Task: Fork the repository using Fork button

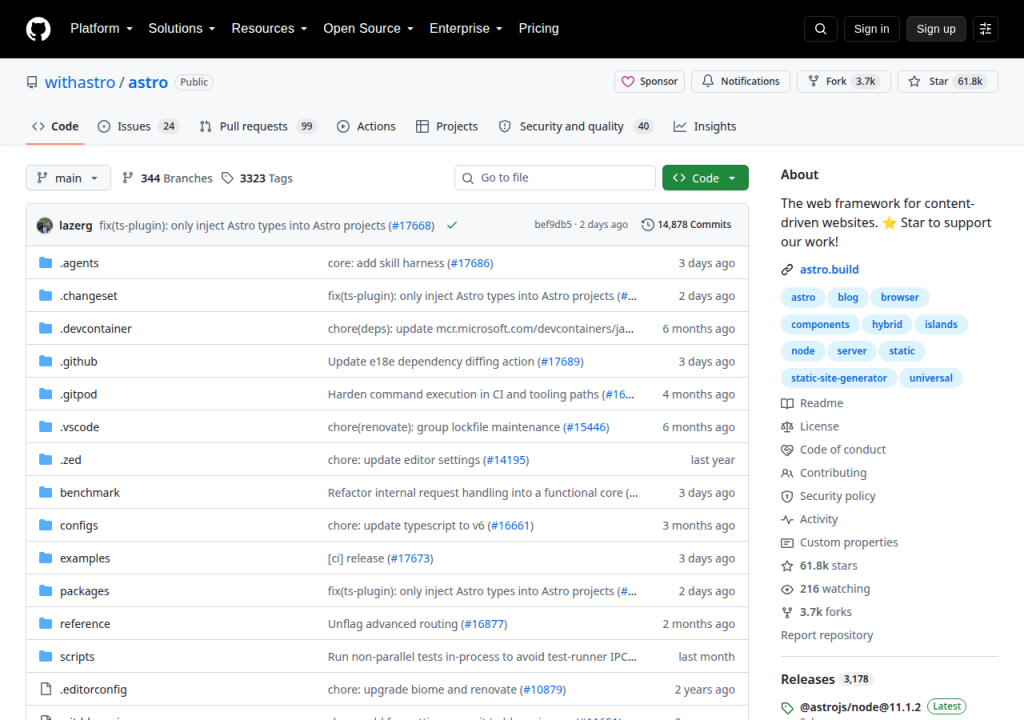Action: point(844,82)
